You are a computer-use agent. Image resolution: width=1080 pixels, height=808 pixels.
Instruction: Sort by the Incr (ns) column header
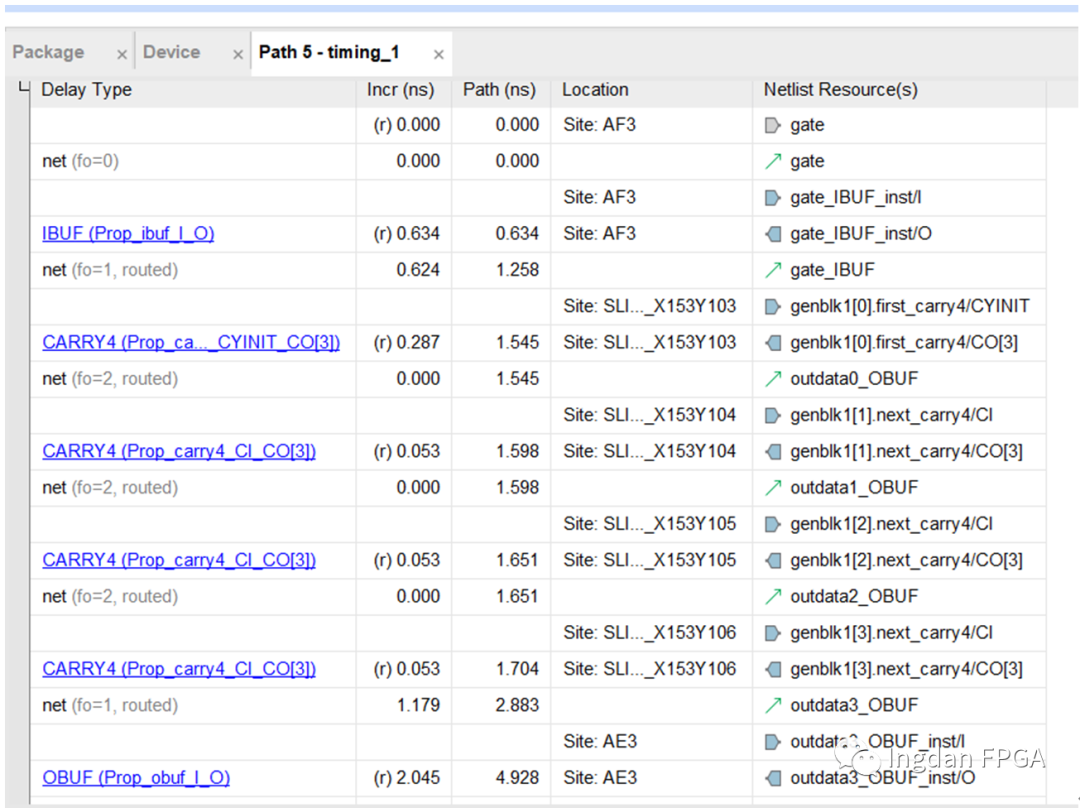click(400, 90)
